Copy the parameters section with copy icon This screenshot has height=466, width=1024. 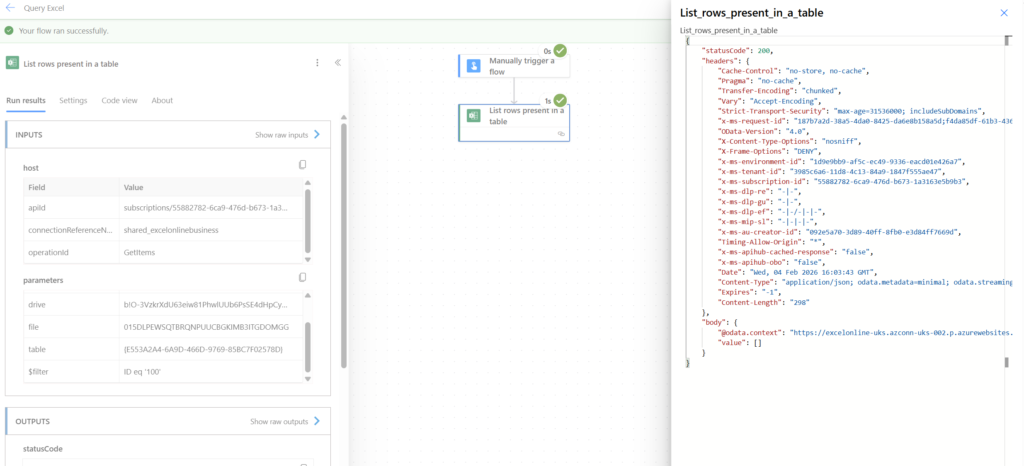click(302, 277)
